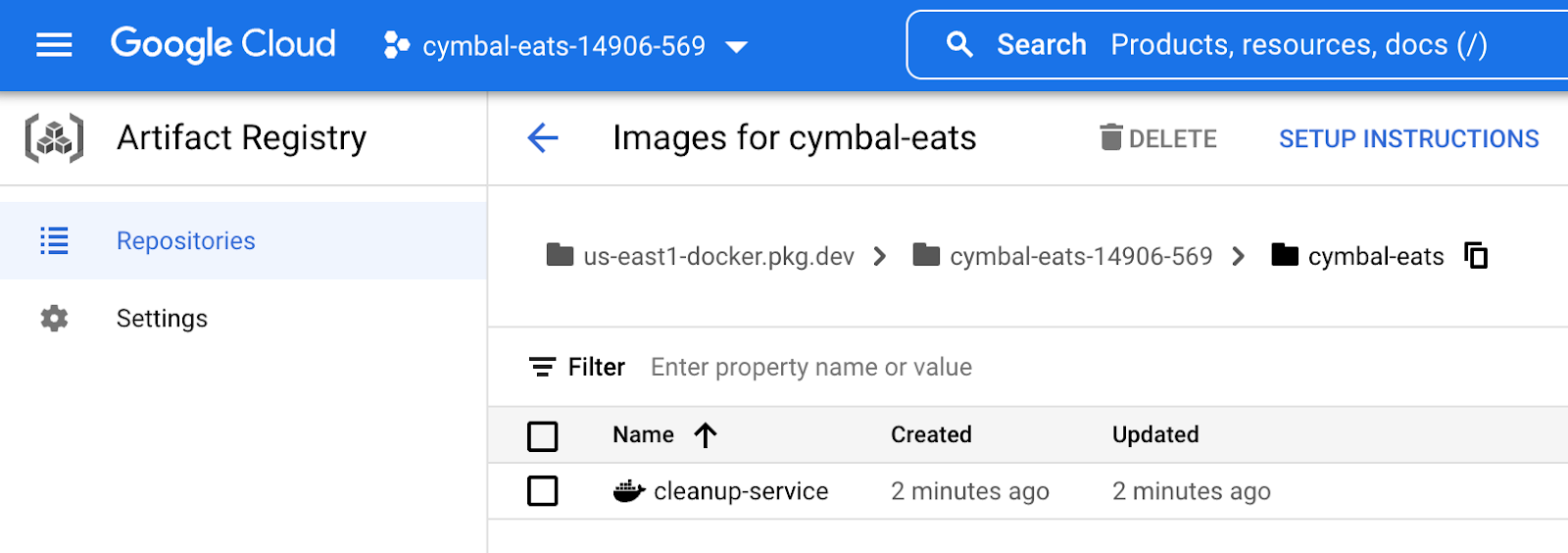The height and width of the screenshot is (553, 1568).
Task: Open Settings from the left sidebar
Action: [162, 319]
